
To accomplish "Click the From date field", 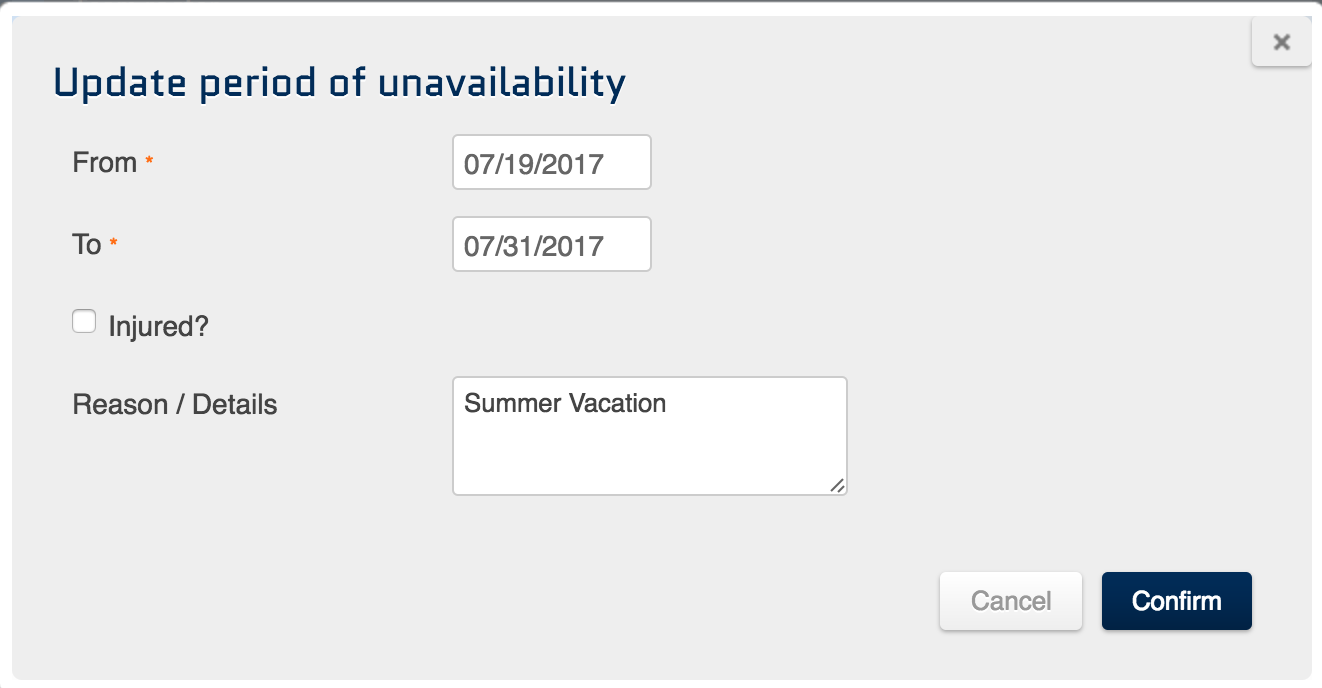I will 551,163.
